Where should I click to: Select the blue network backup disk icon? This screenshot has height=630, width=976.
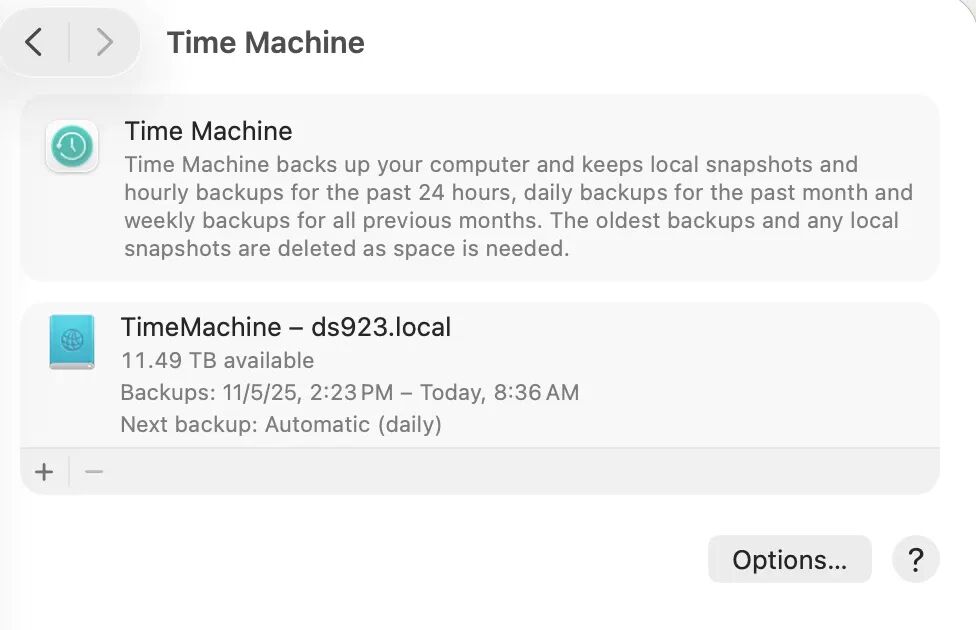tap(72, 342)
